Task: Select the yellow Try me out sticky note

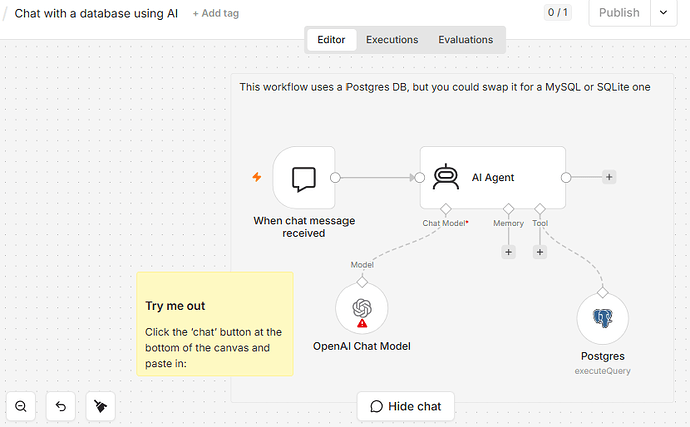Action: 215,324
